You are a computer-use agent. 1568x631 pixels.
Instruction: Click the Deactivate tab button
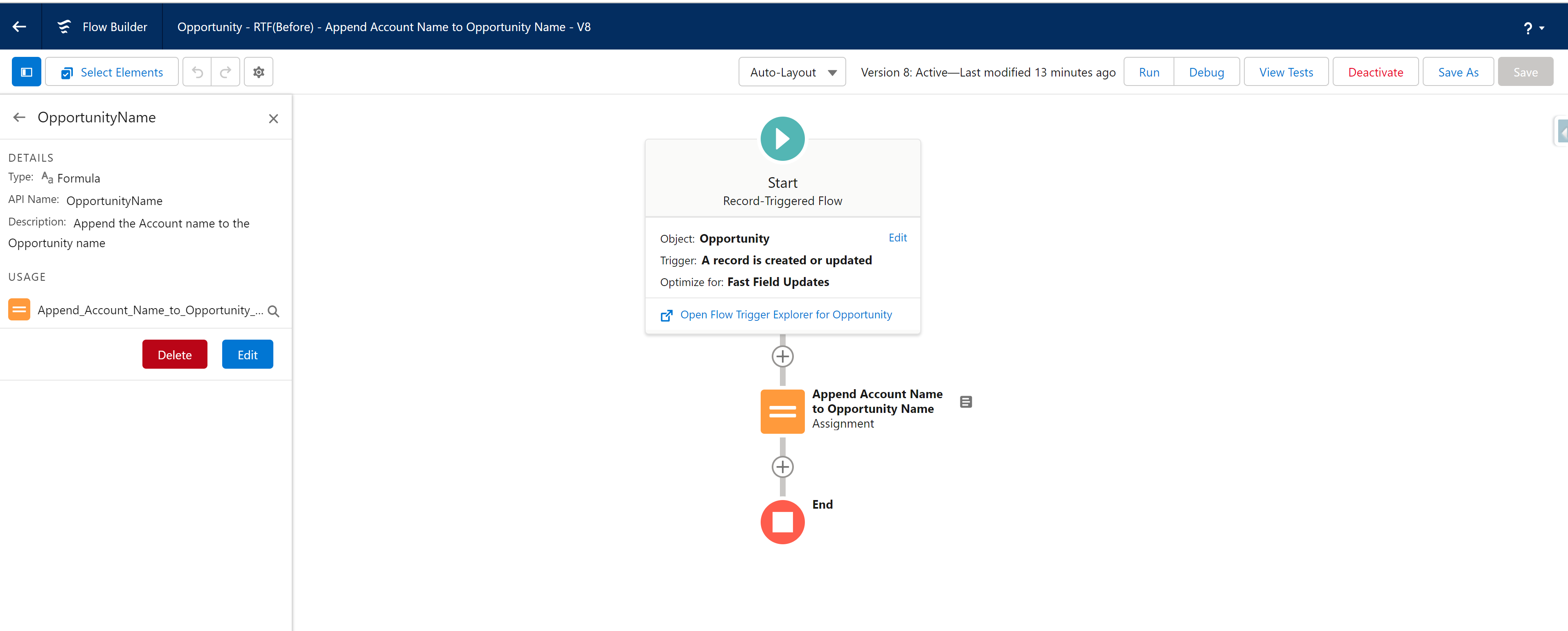click(x=1375, y=71)
